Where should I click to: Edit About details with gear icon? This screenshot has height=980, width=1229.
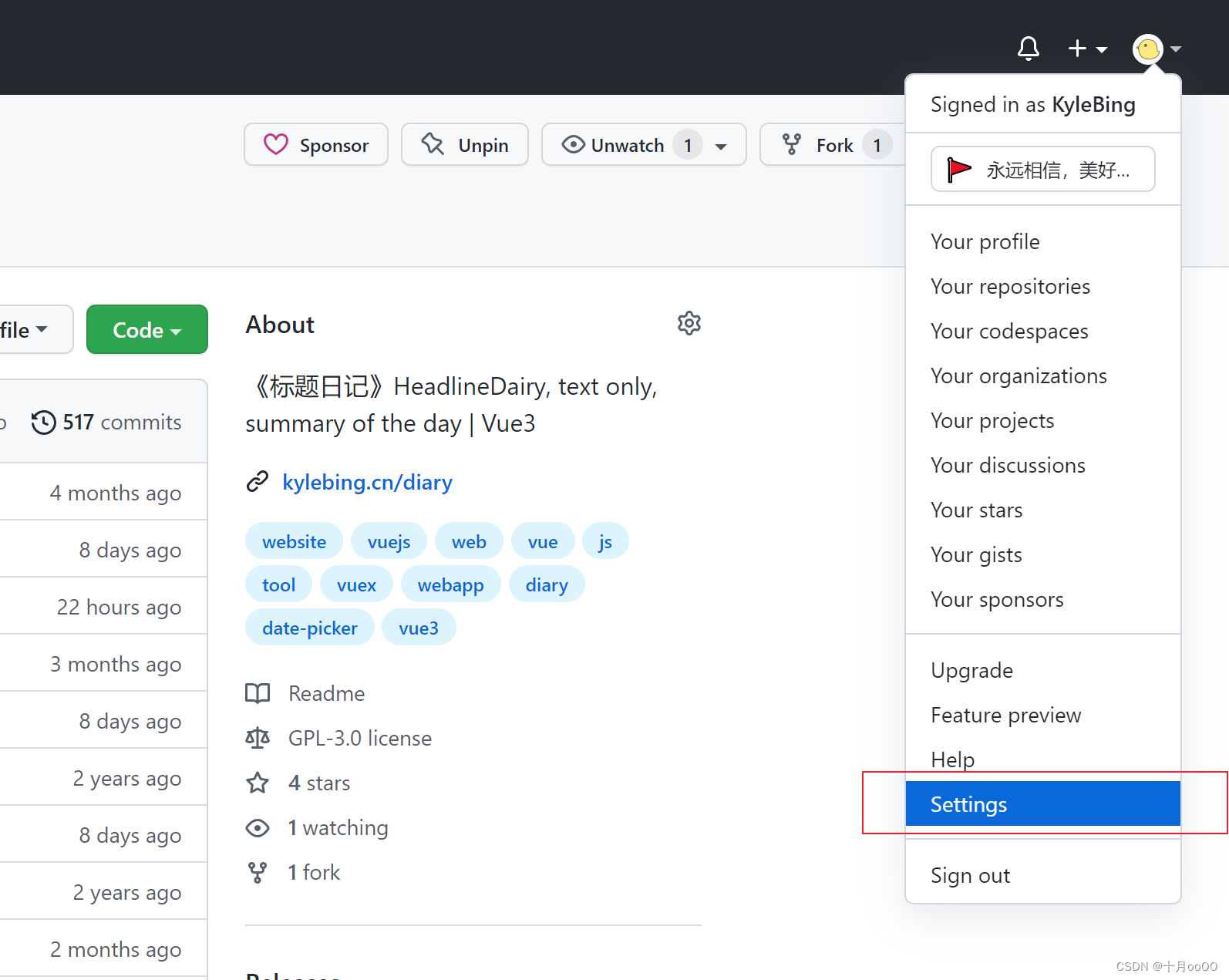click(689, 323)
